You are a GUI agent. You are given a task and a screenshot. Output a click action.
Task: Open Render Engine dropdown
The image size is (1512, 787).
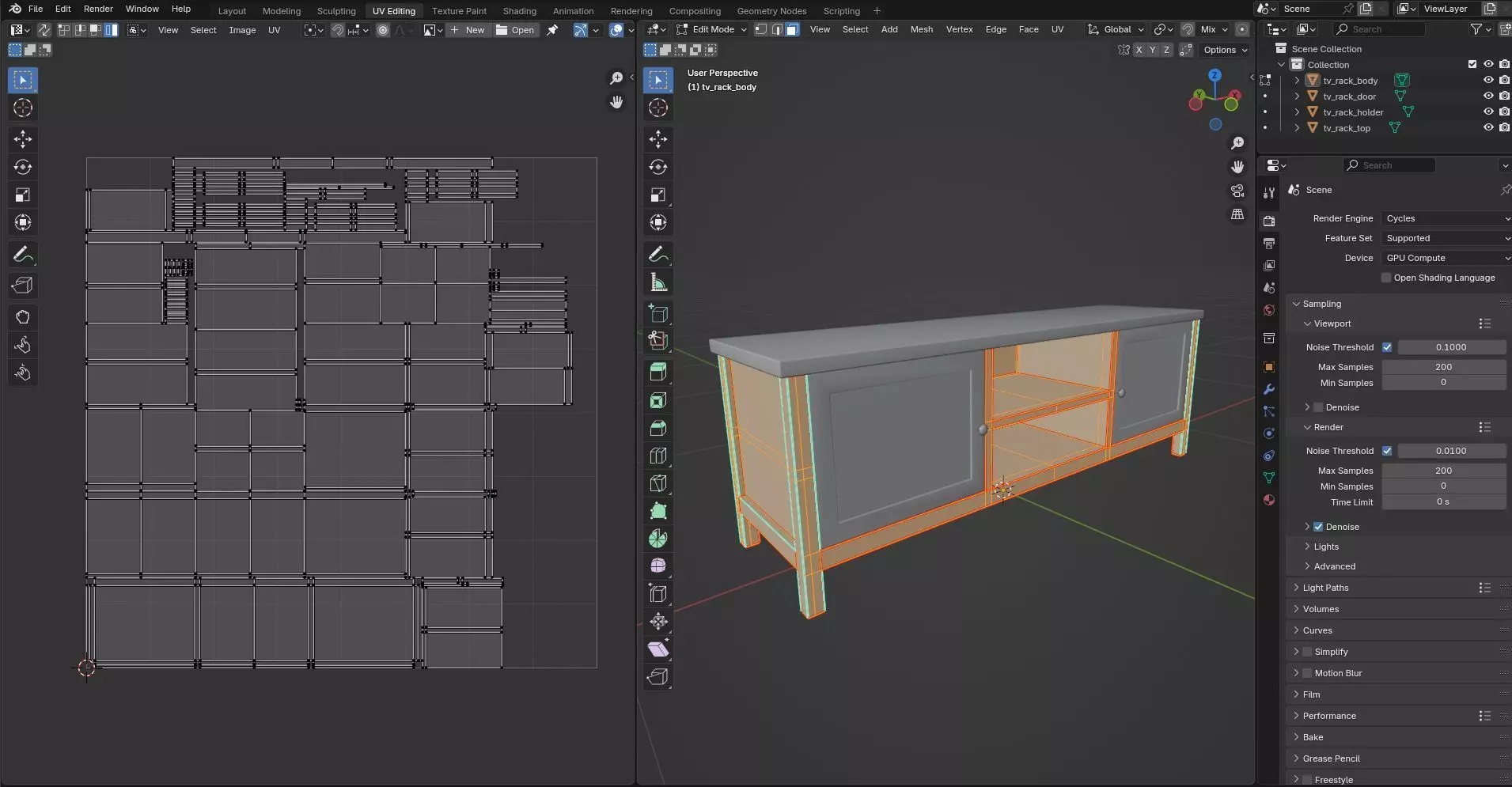(x=1446, y=218)
